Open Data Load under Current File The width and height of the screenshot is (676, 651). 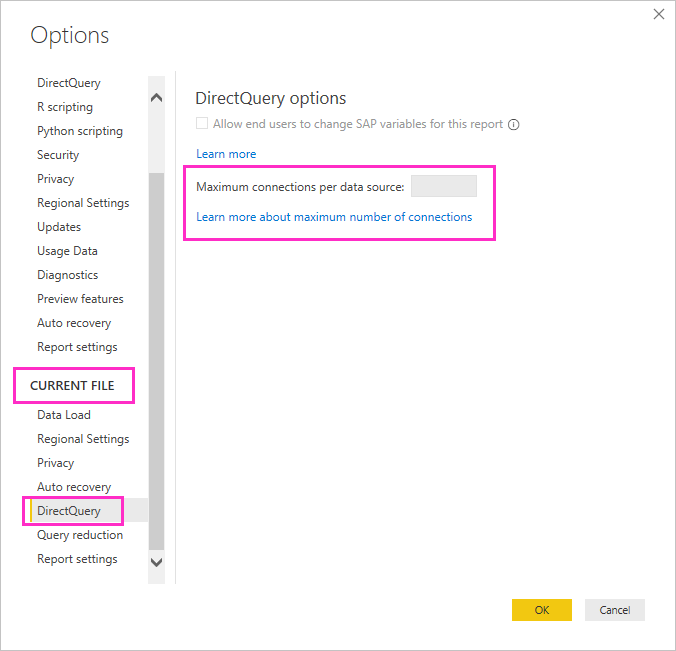coord(64,415)
